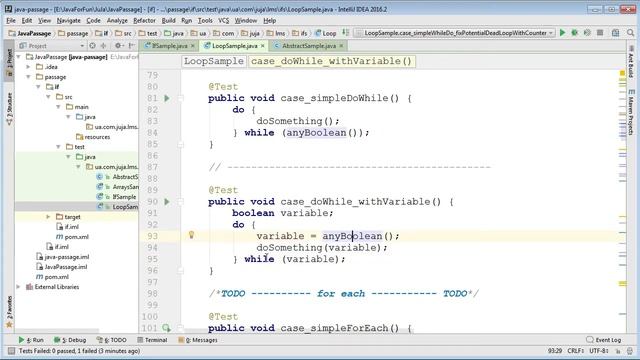The height and width of the screenshot is (360, 640).
Task: Expand External Libraries node
Action: [18, 287]
